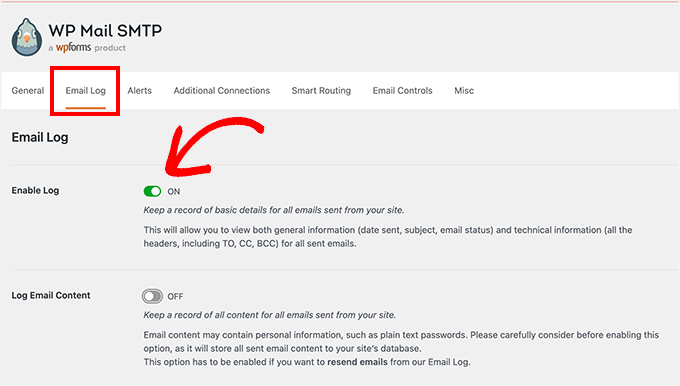Go to the Smart Routing tab
This screenshot has height=386, width=680.
[321, 91]
